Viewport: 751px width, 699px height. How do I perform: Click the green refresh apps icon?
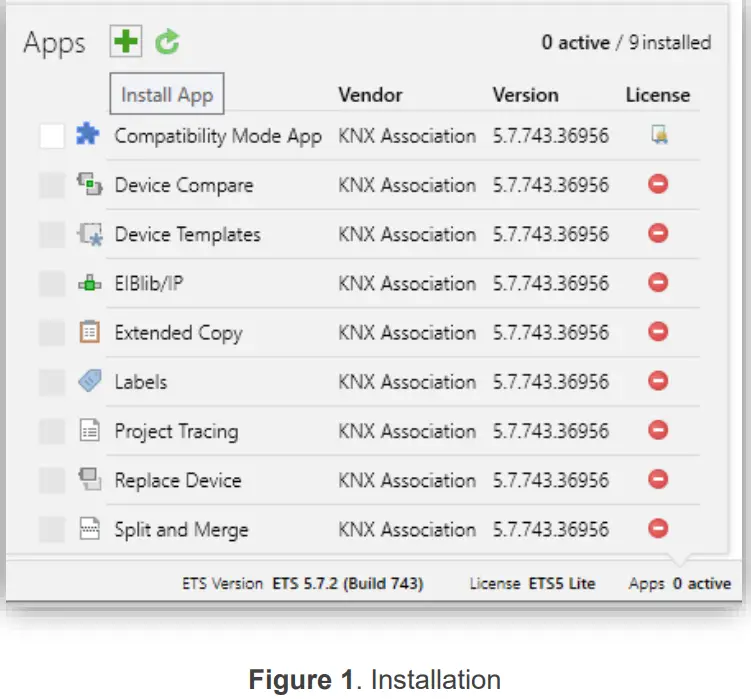coord(167,42)
